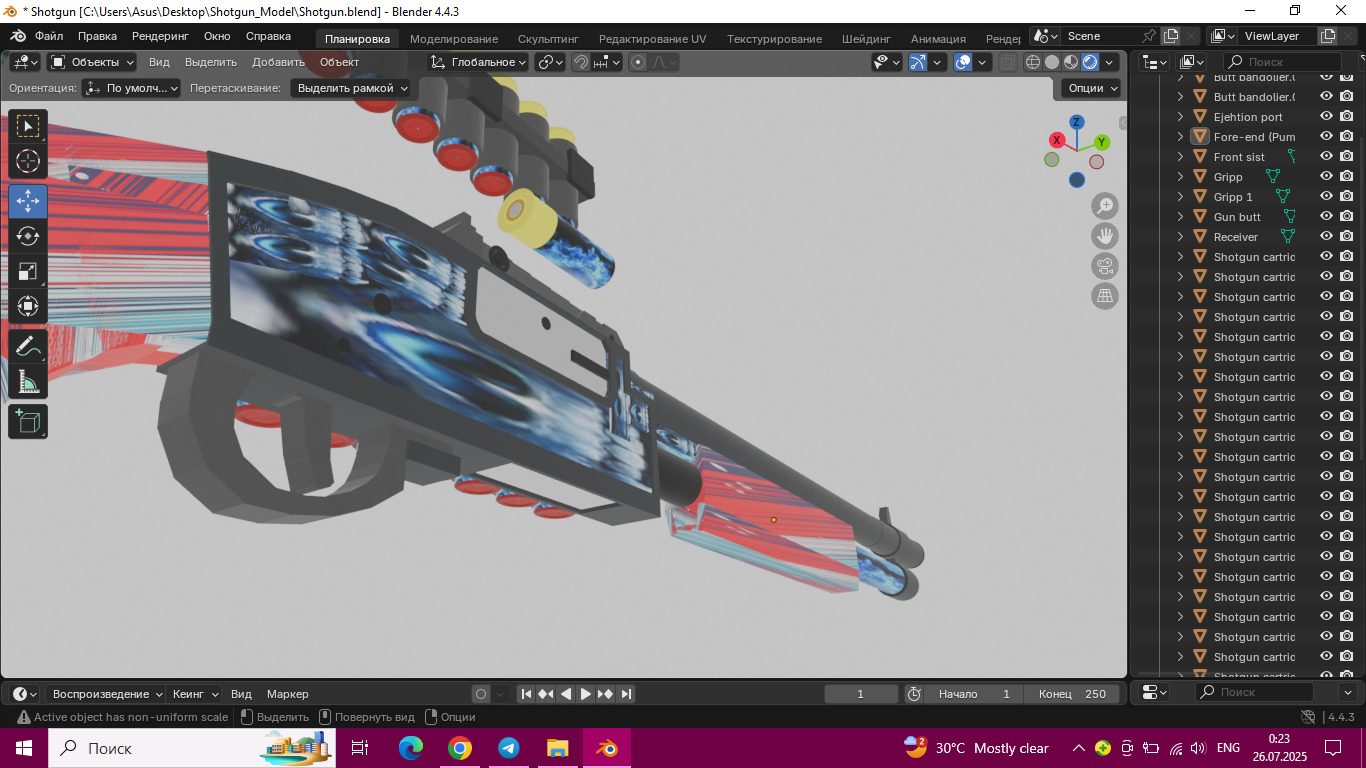Open Опции dropdown in viewport

tap(1091, 88)
